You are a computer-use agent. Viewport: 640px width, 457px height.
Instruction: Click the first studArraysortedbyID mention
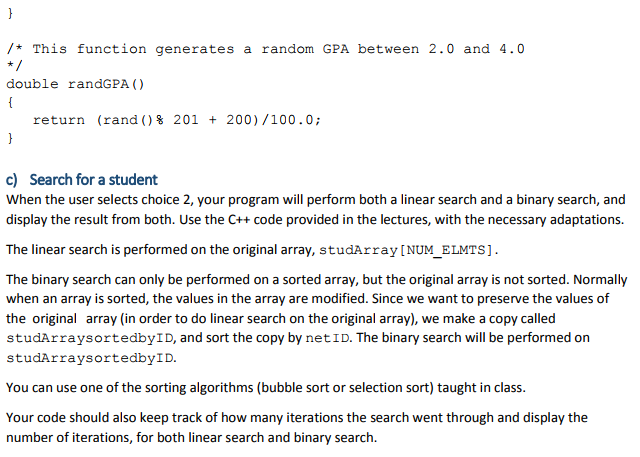pos(90,338)
